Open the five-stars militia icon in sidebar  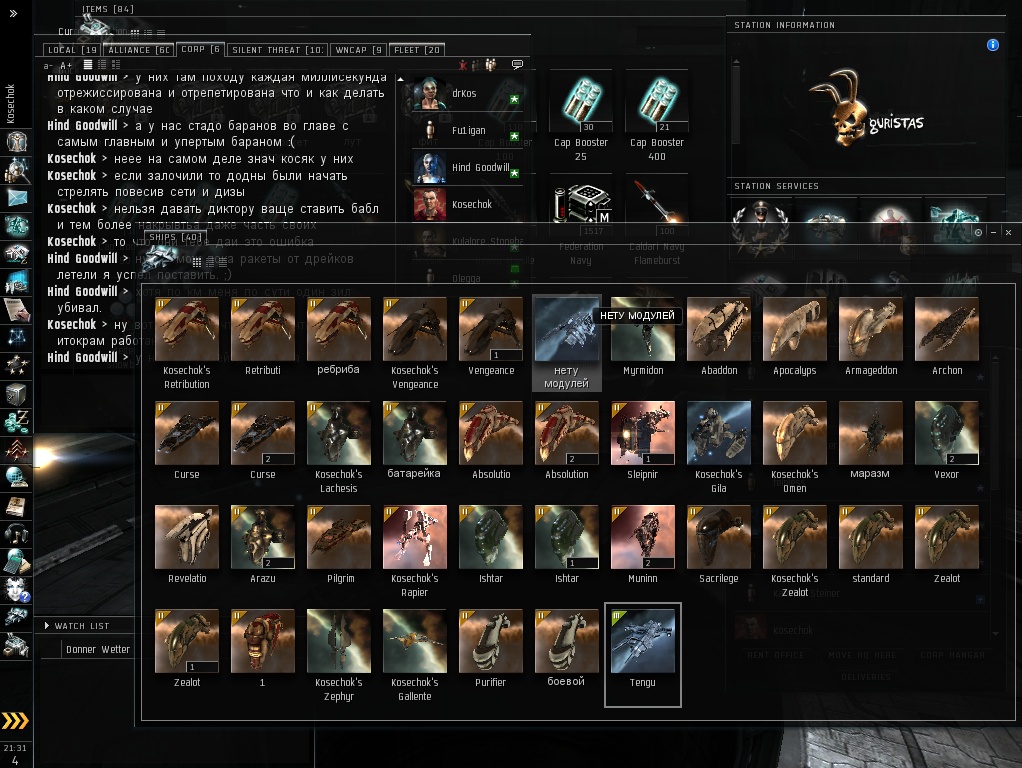[x=16, y=366]
